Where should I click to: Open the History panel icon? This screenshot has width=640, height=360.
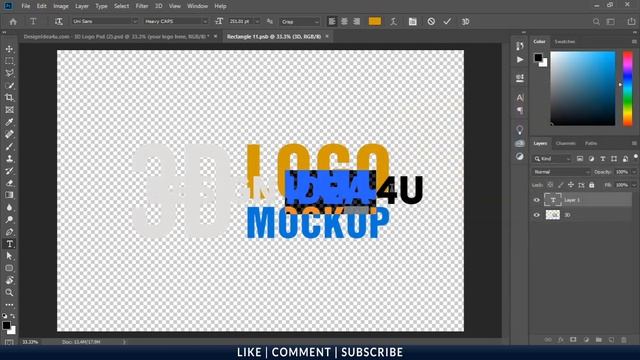[x=520, y=46]
